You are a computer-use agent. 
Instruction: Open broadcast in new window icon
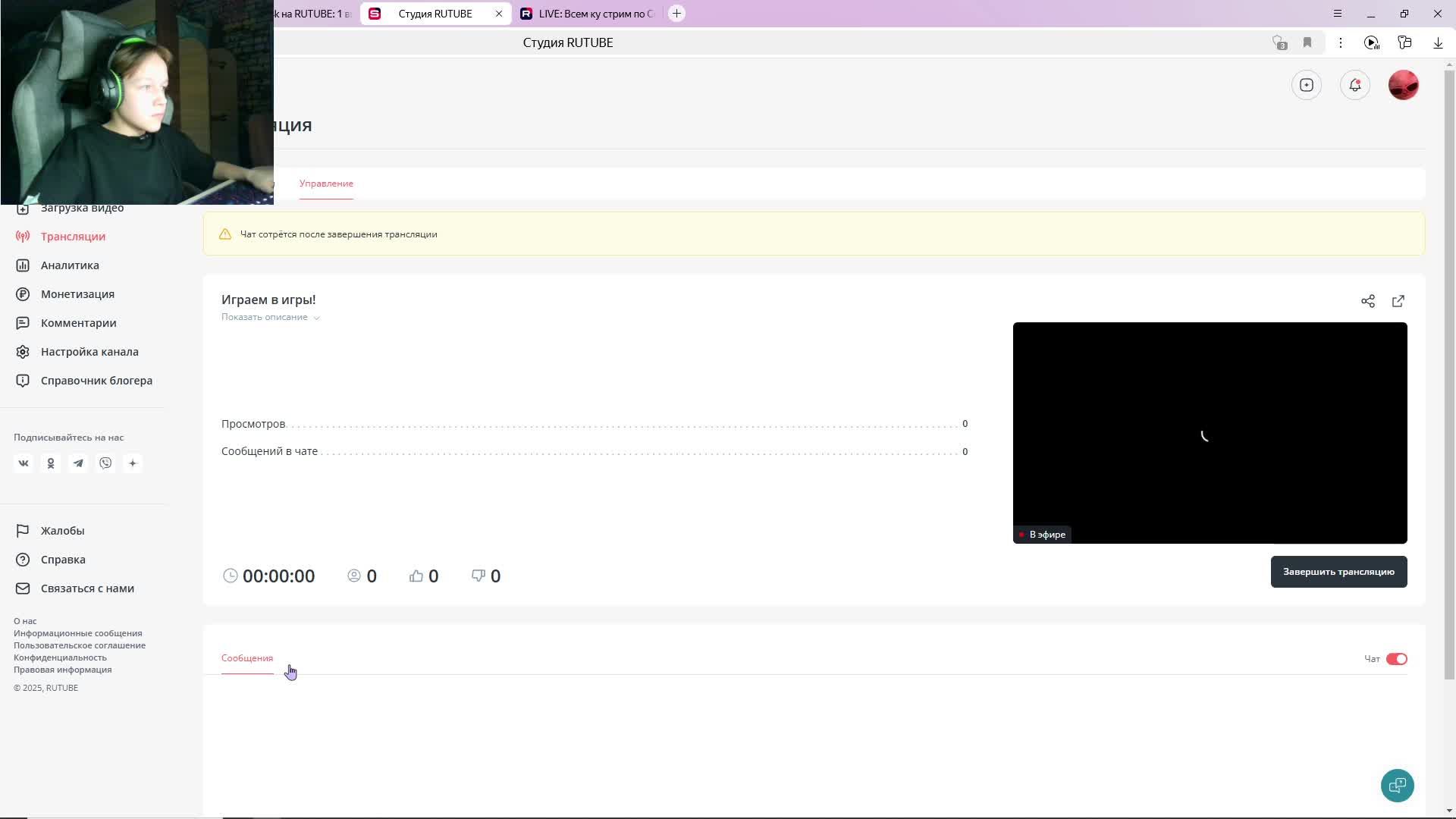[x=1398, y=301]
